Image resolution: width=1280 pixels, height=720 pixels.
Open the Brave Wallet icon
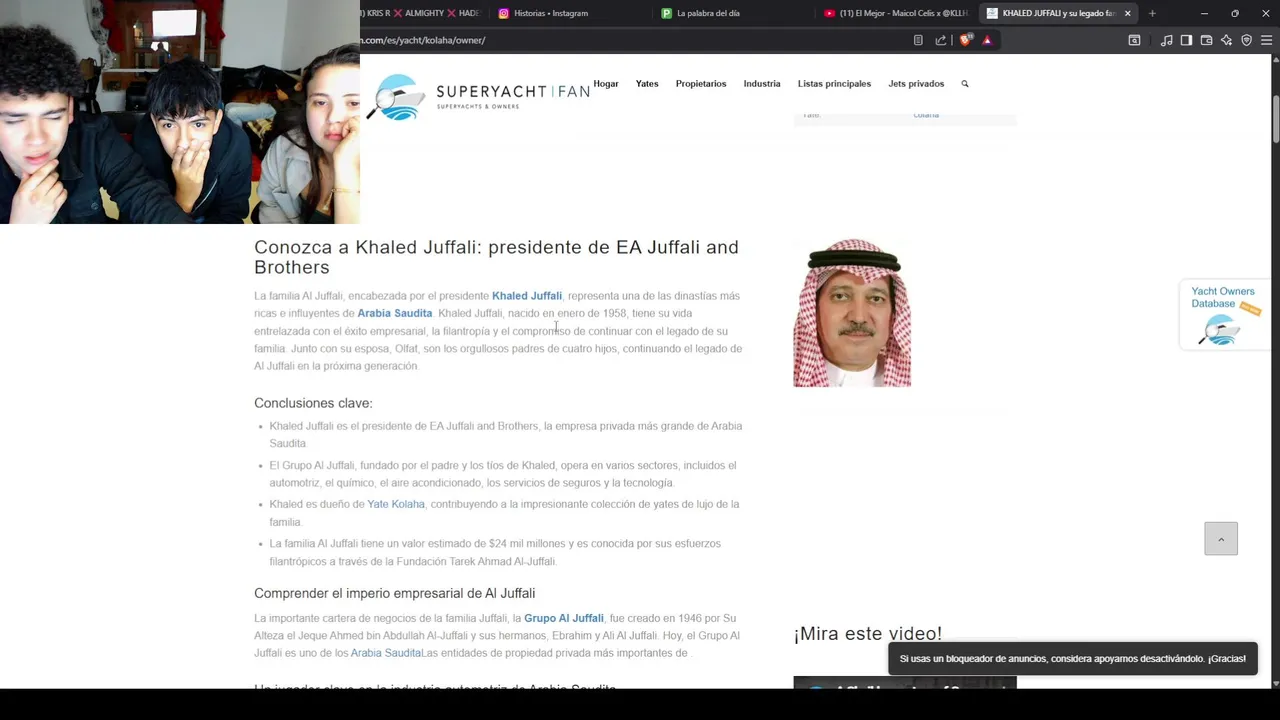[1206, 40]
